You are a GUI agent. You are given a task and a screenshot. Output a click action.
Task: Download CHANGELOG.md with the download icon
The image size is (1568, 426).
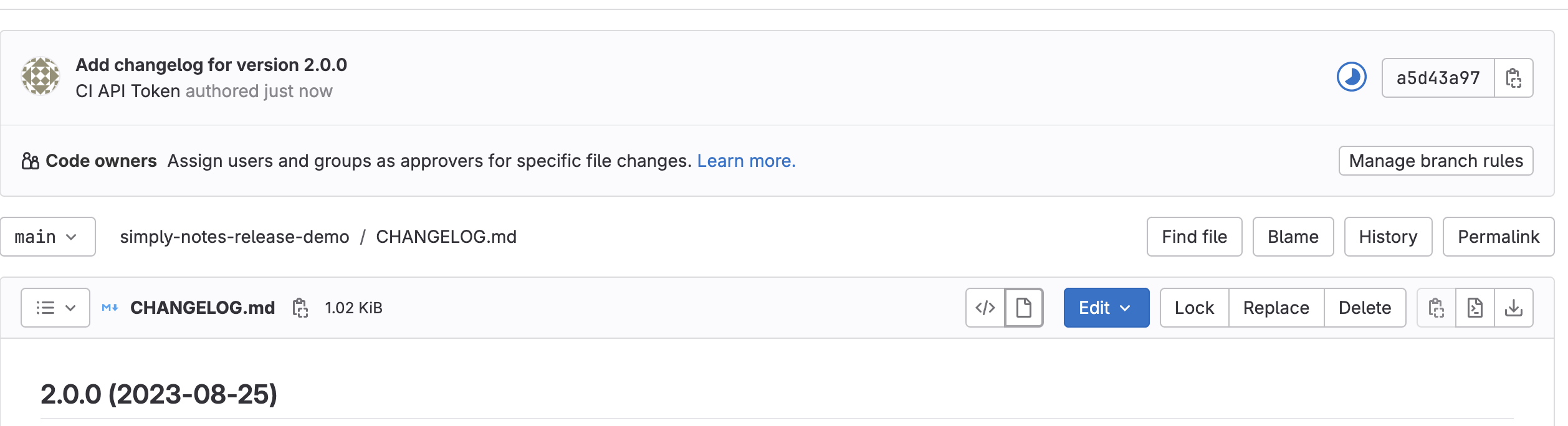pos(1514,308)
